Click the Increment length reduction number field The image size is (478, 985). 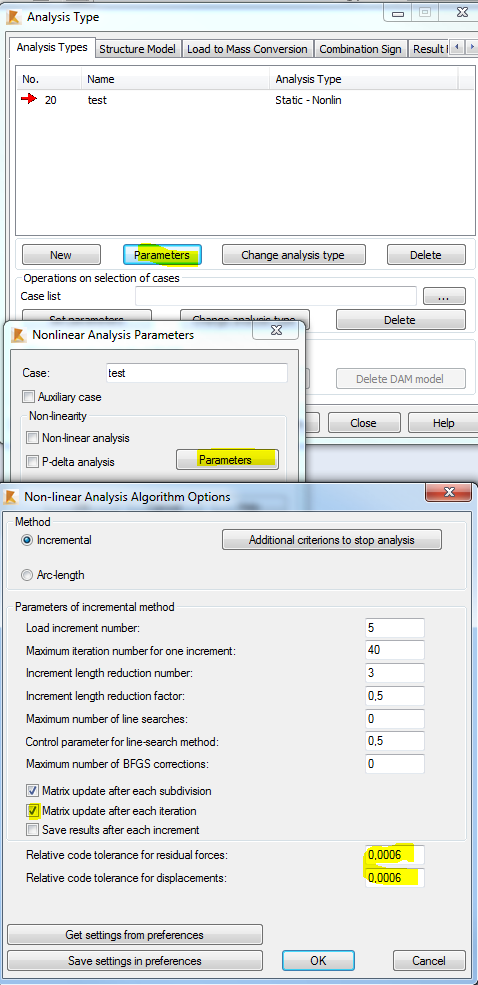(x=394, y=673)
